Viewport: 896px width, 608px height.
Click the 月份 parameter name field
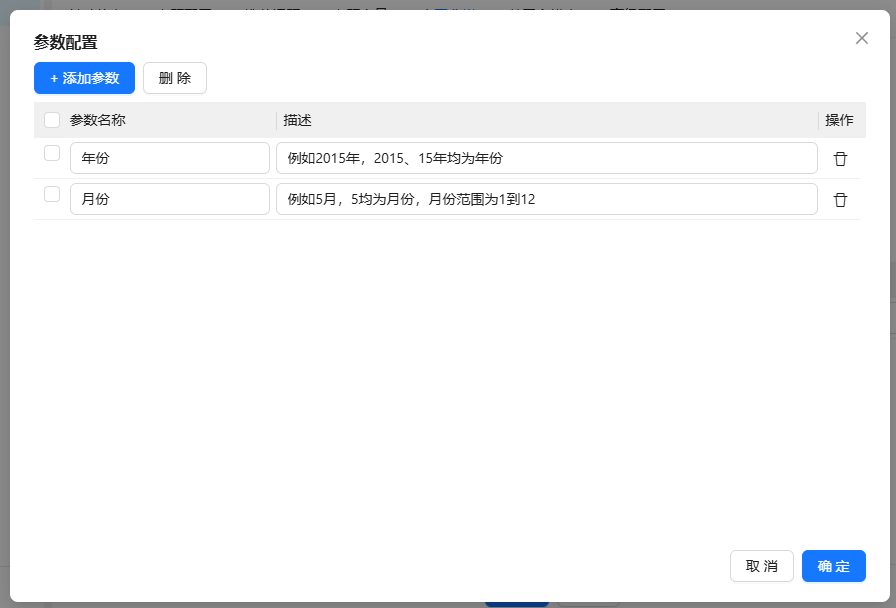169,199
